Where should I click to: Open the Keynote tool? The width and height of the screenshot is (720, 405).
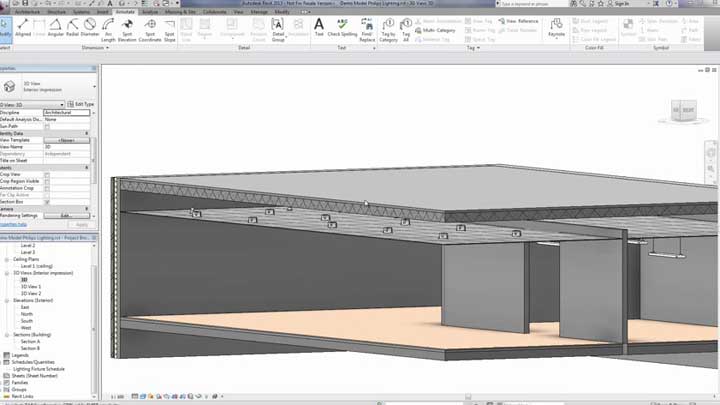pos(557,27)
